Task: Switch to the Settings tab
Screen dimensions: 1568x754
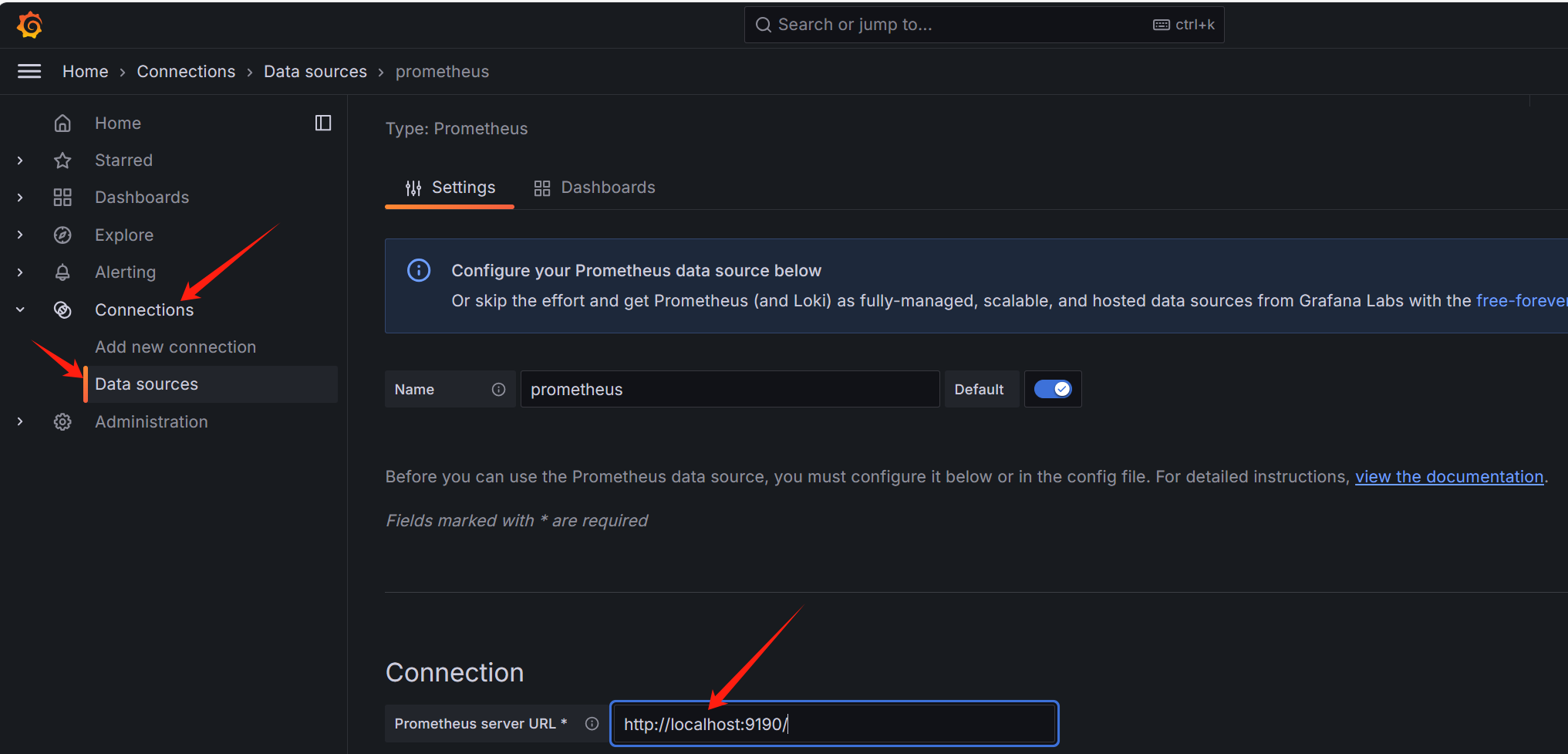Action: (x=450, y=188)
